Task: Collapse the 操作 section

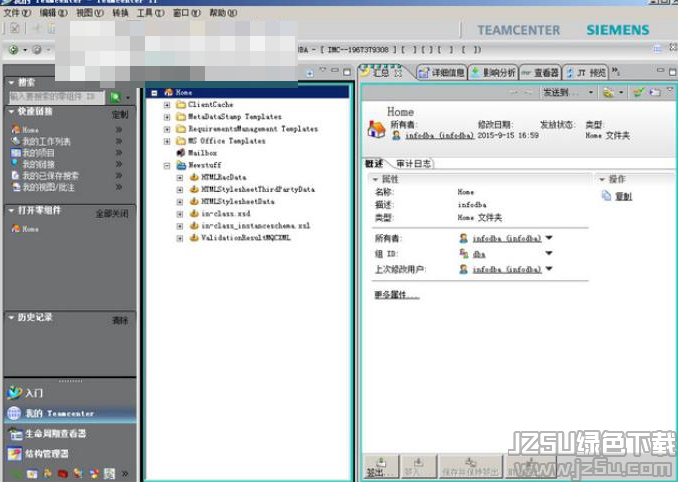Action: tap(602, 179)
